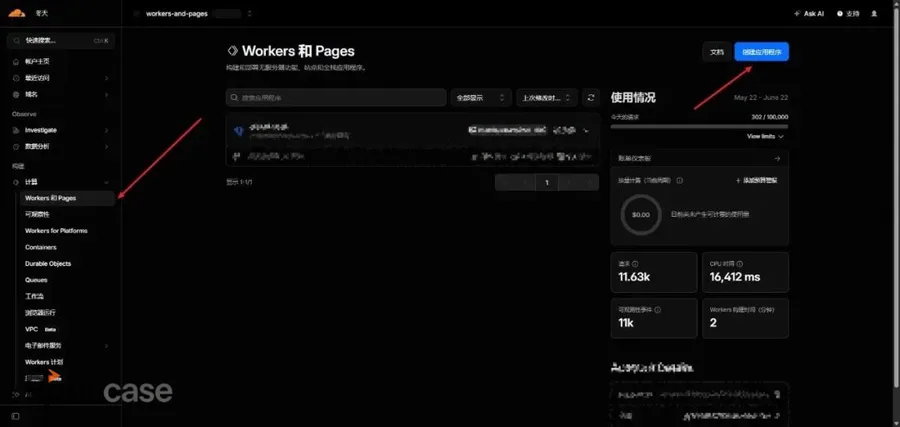Open the 上次修改时 sort dropdown
This screenshot has height=427, width=900.
(547, 98)
